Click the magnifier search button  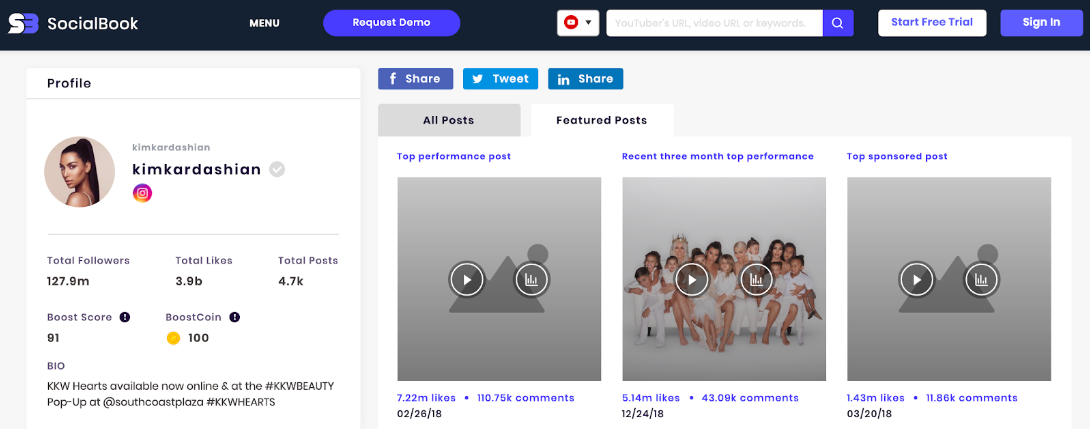tap(838, 23)
